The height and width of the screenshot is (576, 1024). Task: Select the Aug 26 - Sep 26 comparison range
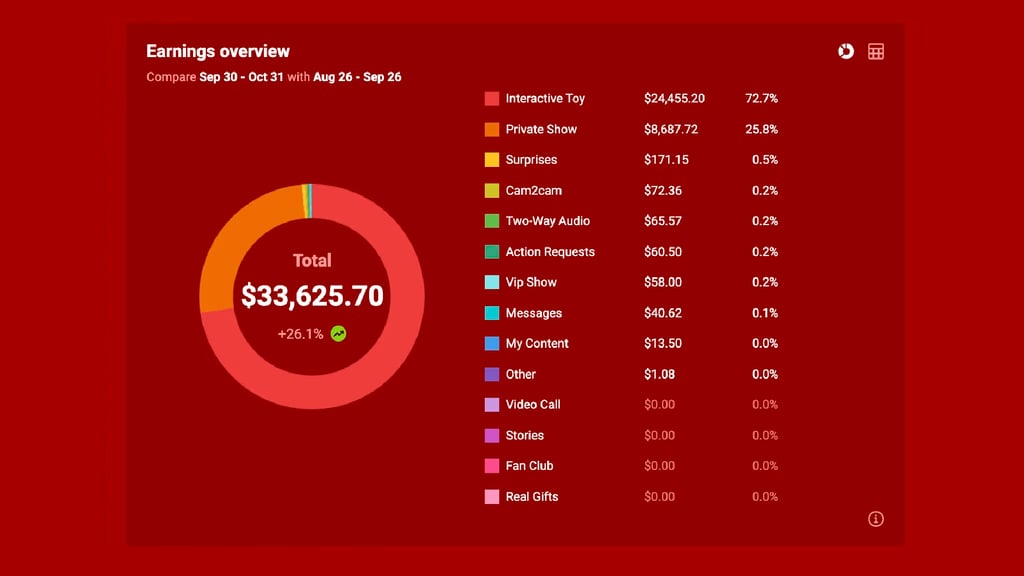(x=357, y=77)
